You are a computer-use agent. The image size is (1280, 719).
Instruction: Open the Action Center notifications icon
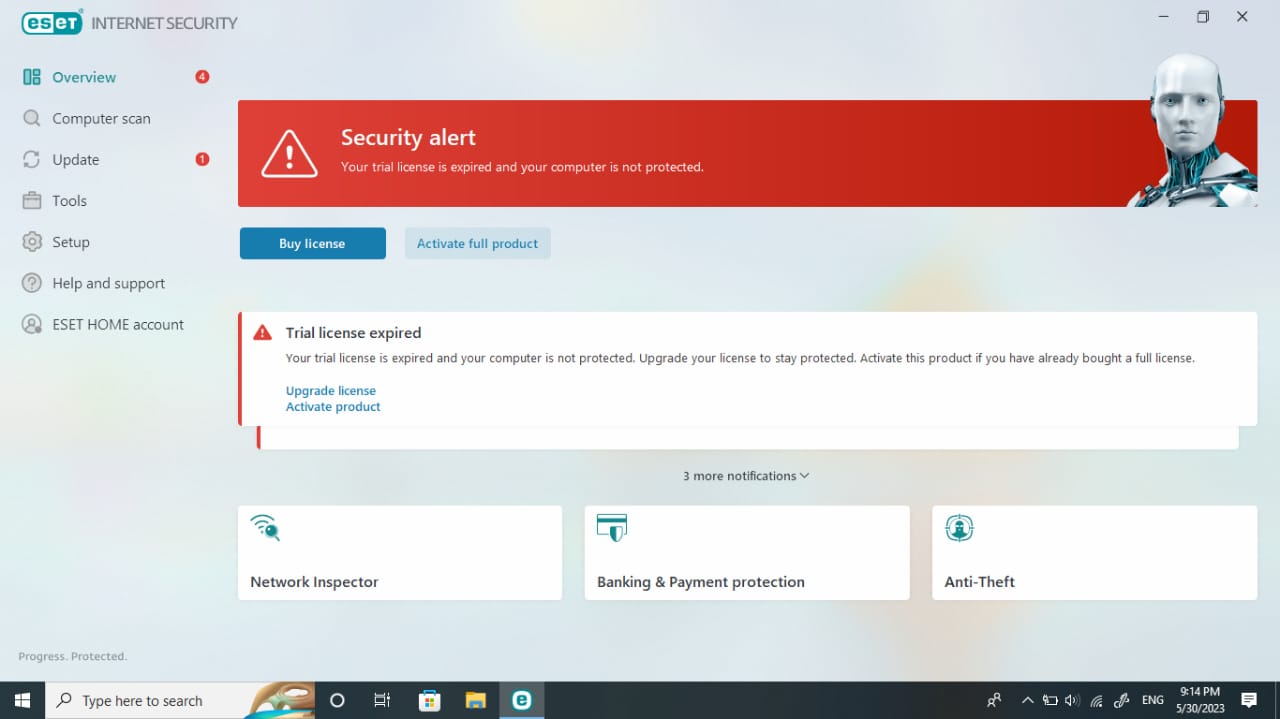coord(1249,700)
